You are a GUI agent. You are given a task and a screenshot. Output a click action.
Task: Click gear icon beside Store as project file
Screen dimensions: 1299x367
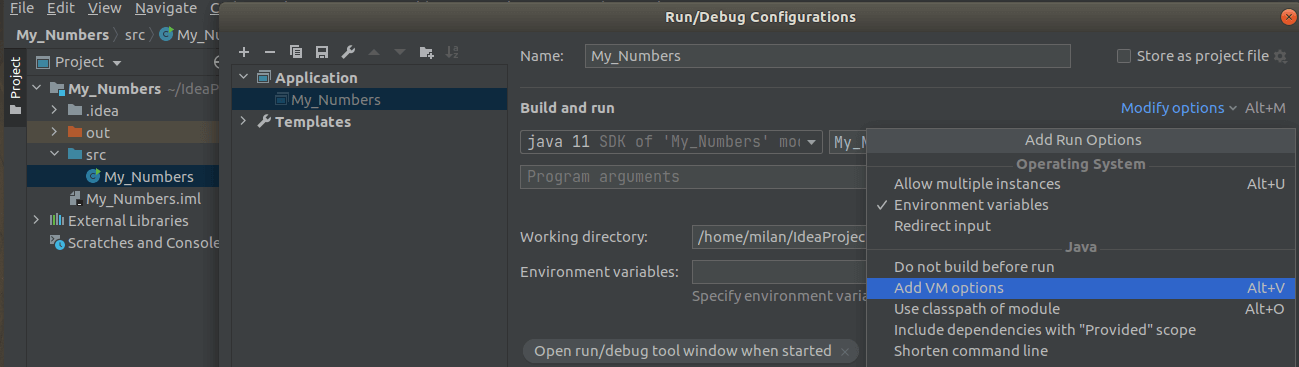point(1280,56)
